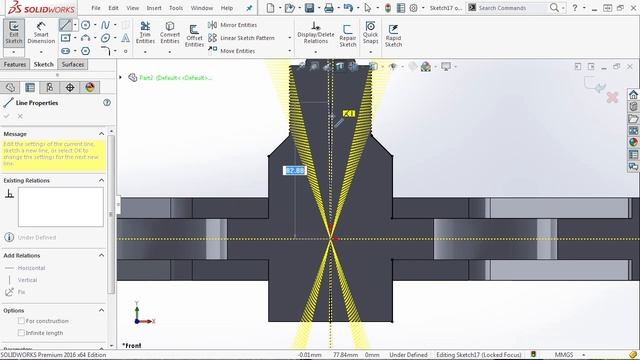
Task: Select the Arc sketch tool
Action: click(x=85, y=38)
